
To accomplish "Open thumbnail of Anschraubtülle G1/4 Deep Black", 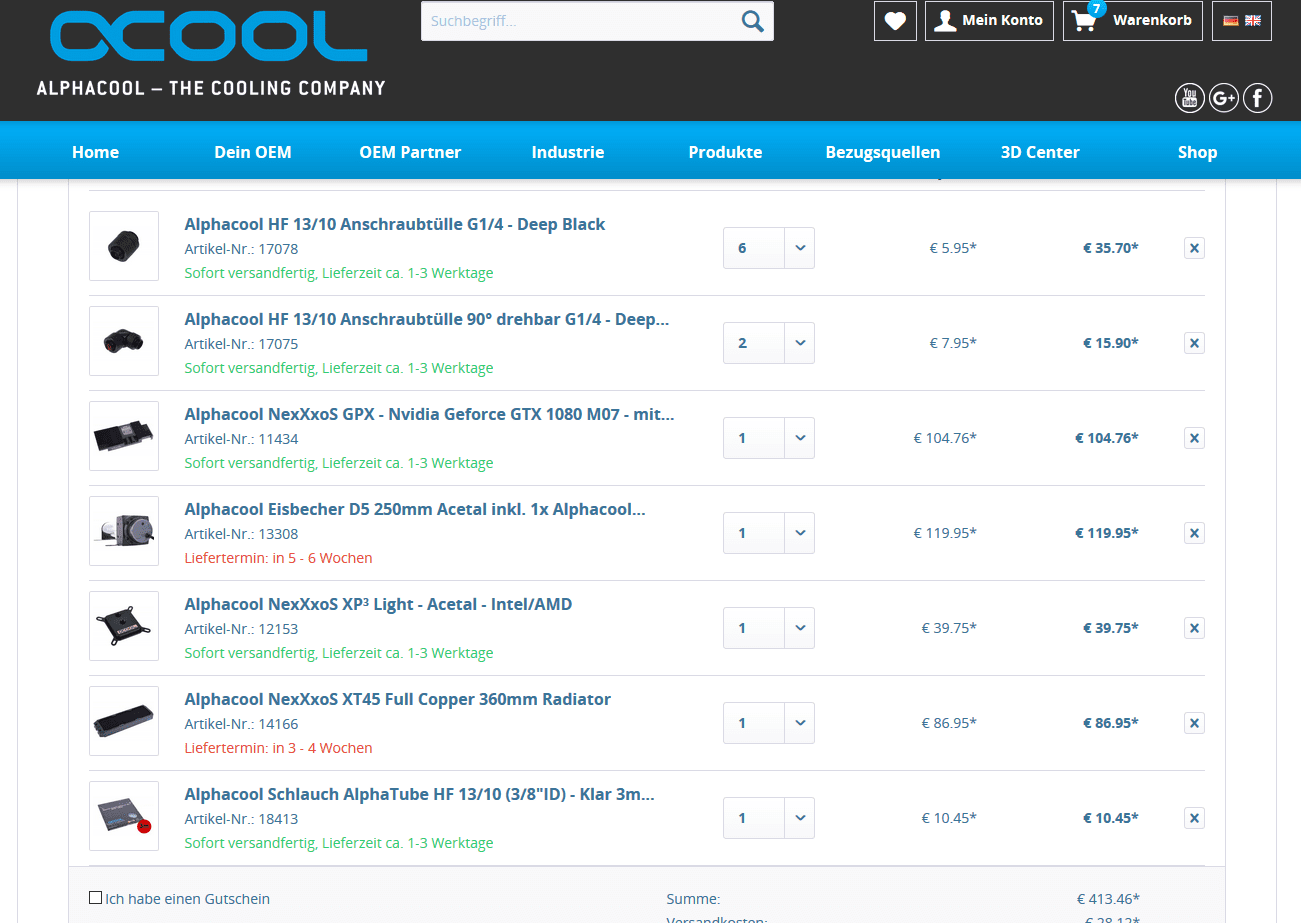I will pyautogui.click(x=124, y=246).
